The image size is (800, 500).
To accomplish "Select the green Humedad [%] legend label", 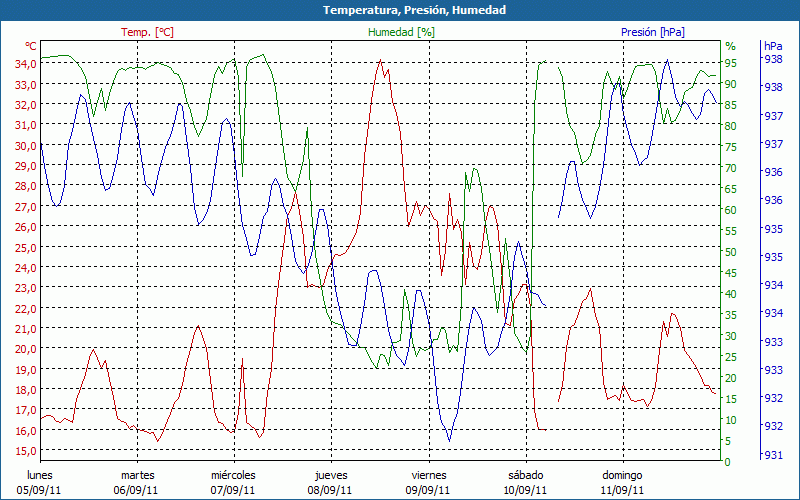I will point(402,32).
